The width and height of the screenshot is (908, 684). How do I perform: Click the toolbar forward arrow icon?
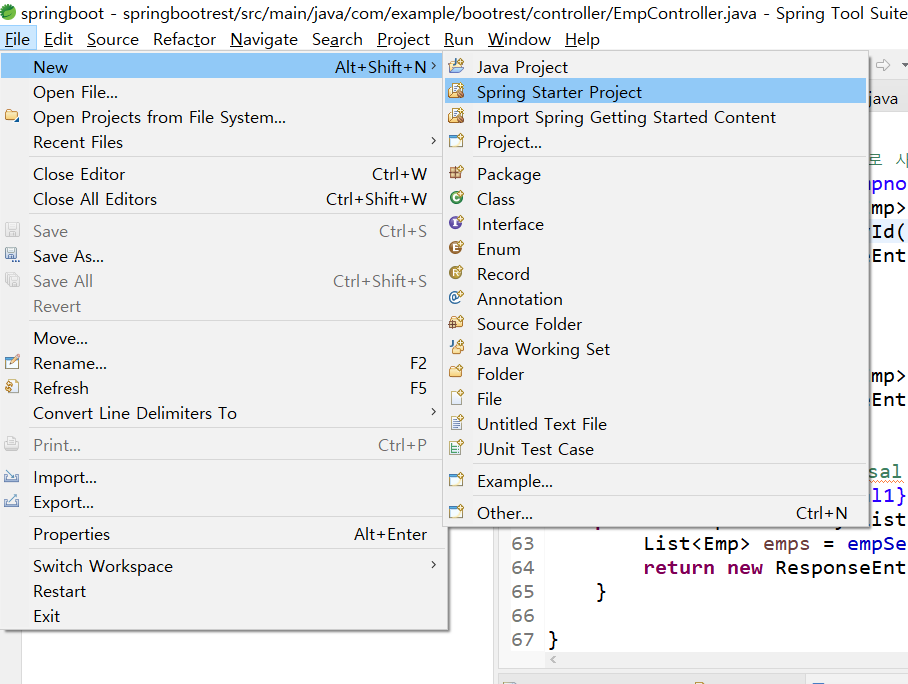point(883,65)
